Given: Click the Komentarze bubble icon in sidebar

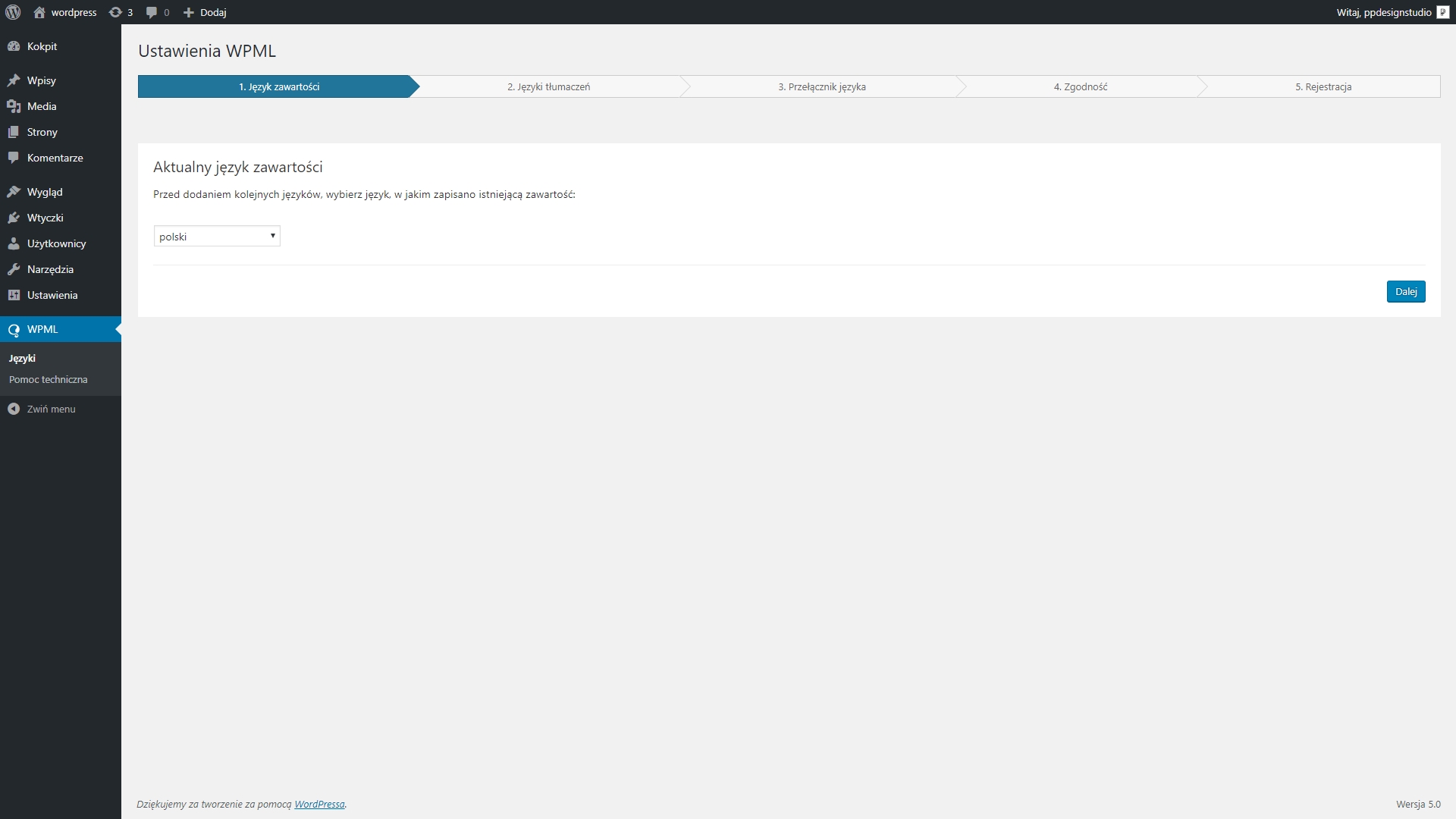Looking at the screenshot, I should [x=14, y=158].
